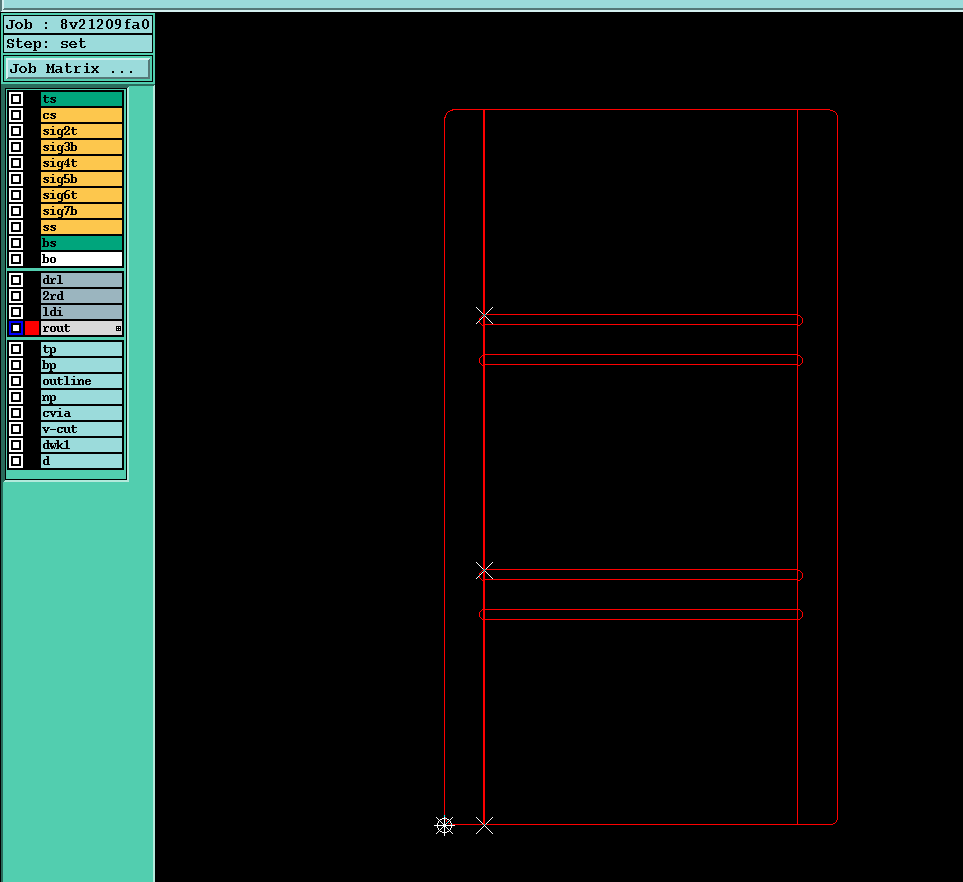Toggle checkbox for d layer

16,461
